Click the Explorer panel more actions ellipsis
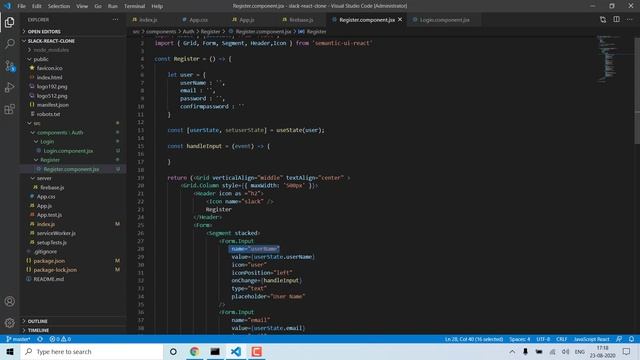The width and height of the screenshot is (640, 360). [116, 20]
